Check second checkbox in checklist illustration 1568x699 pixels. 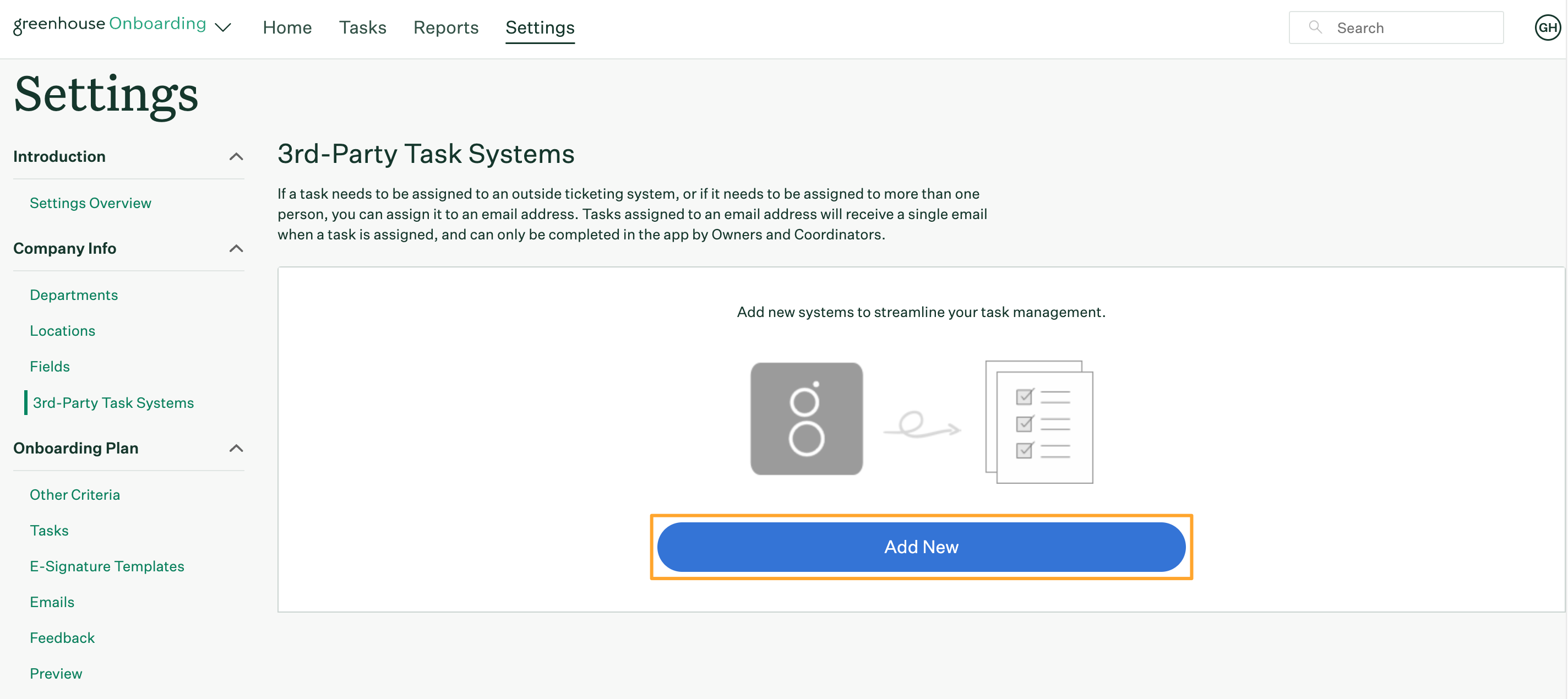pyautogui.click(x=1025, y=423)
